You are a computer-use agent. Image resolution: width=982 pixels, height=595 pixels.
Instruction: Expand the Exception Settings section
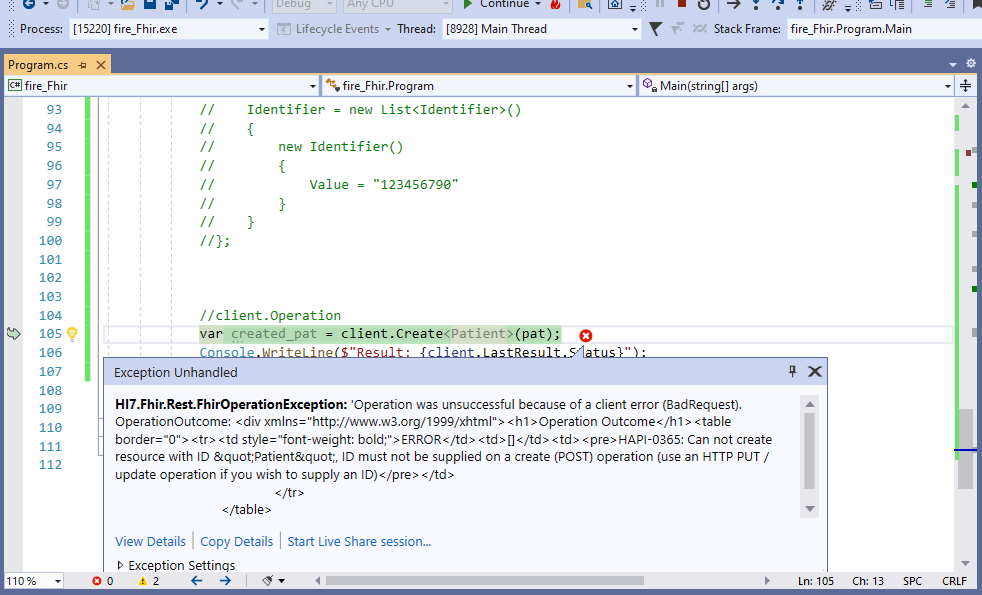point(120,564)
